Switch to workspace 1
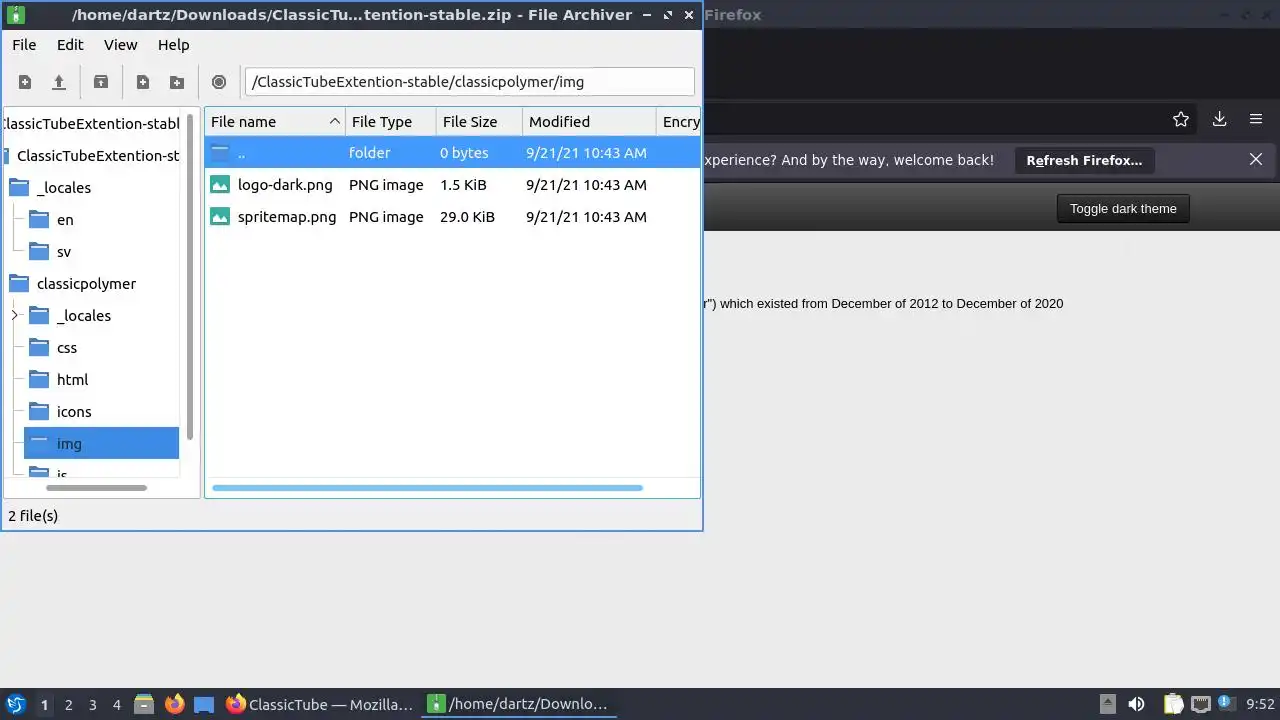 [44, 705]
